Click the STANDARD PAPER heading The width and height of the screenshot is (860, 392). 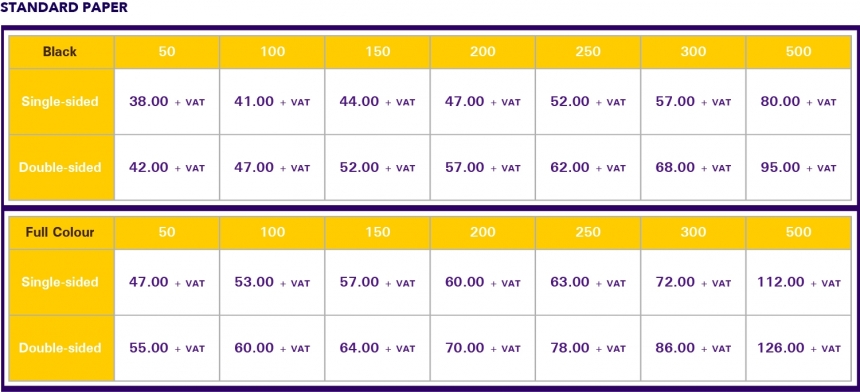pyautogui.click(x=64, y=8)
